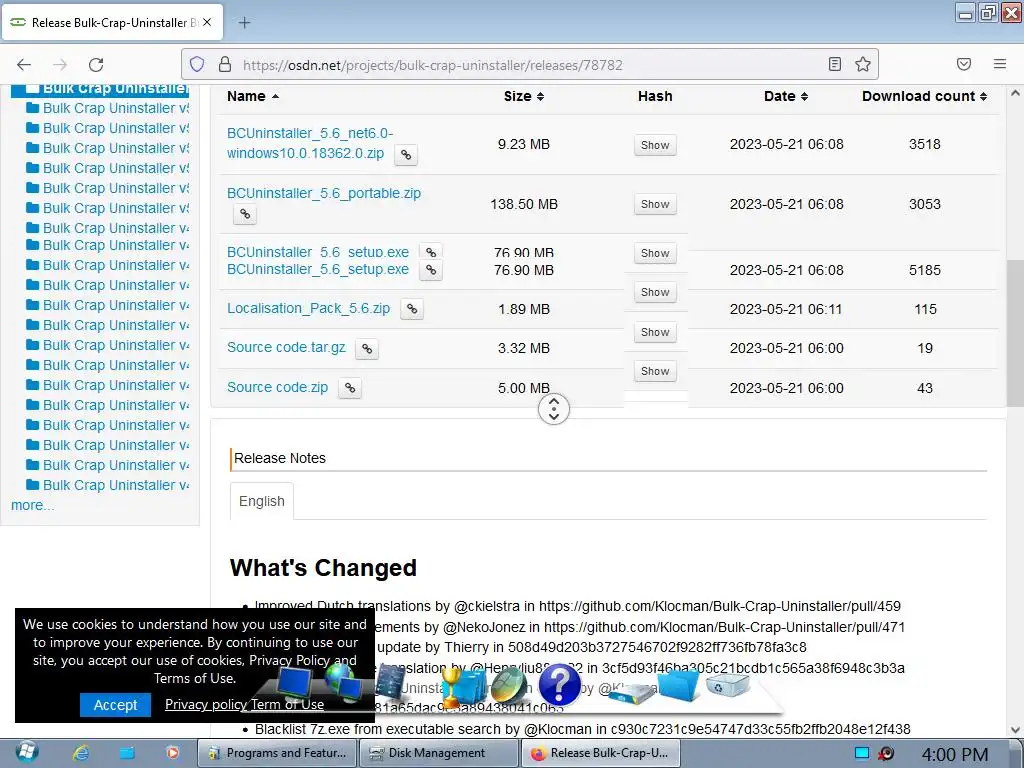Open the Recycle Bin icon in the dock
This screenshot has height=768, width=1024.
pyautogui.click(x=727, y=685)
